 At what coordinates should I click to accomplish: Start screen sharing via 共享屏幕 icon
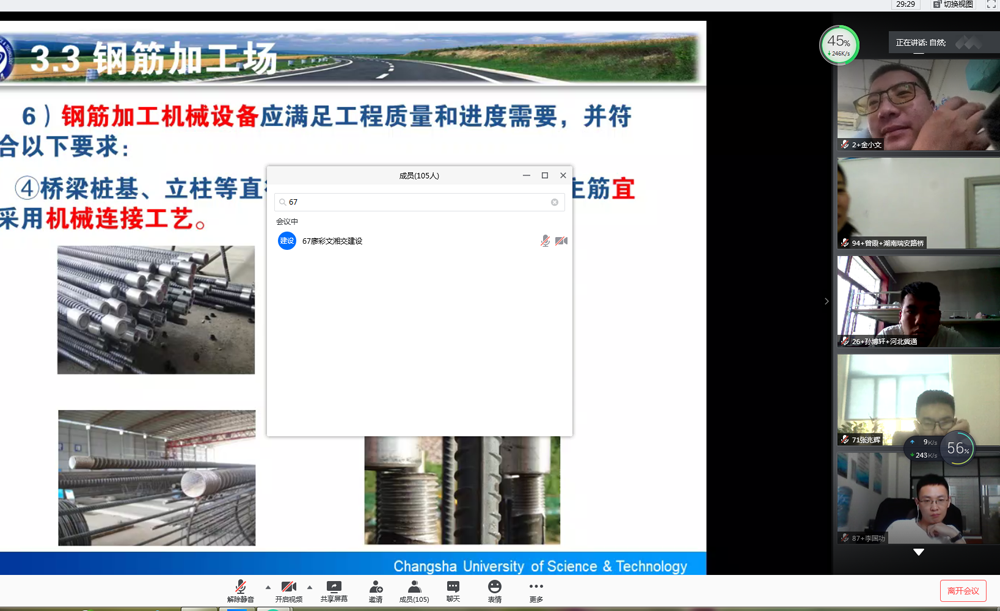pos(334,590)
